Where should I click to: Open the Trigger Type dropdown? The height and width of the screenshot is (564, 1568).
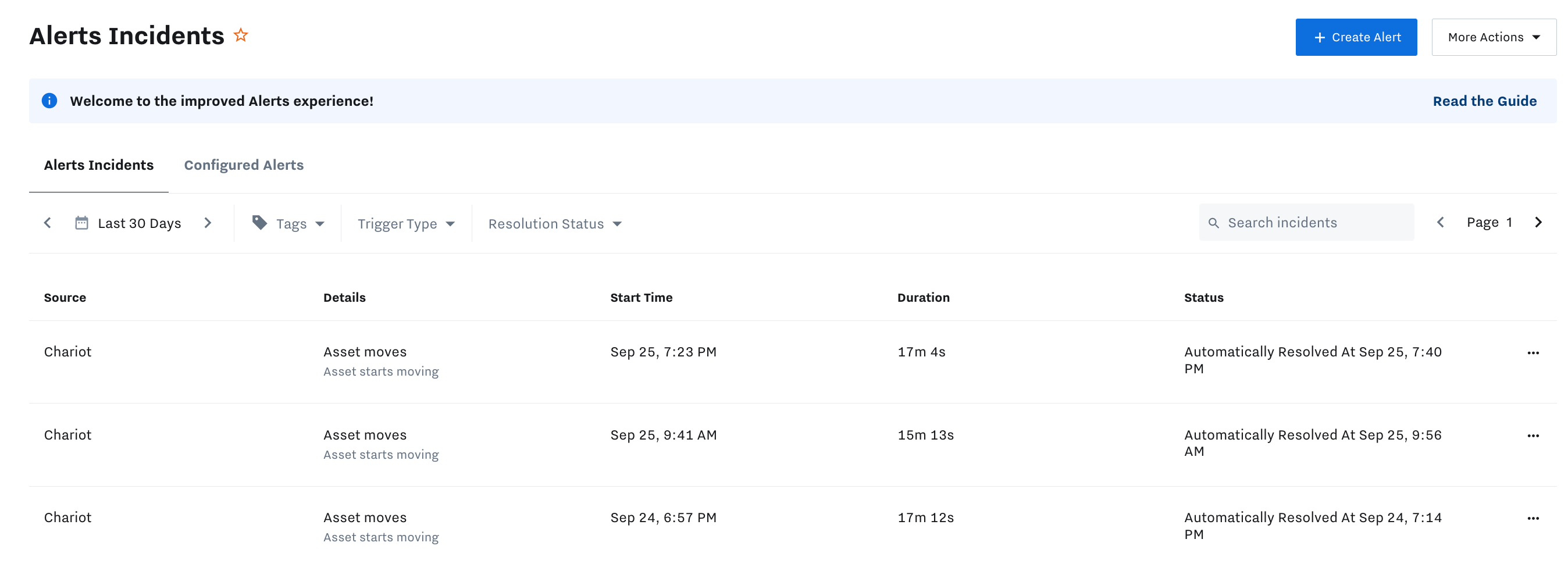[x=405, y=223]
